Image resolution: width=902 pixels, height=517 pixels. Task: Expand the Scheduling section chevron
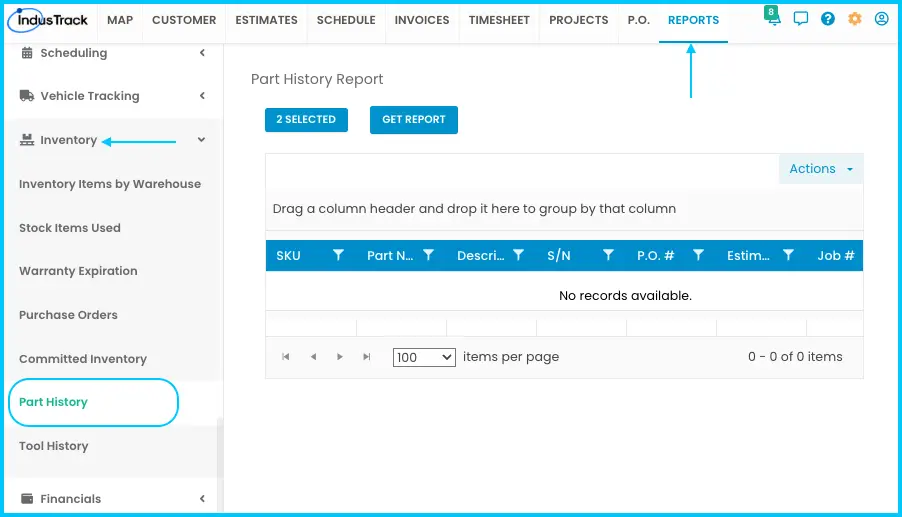point(202,53)
